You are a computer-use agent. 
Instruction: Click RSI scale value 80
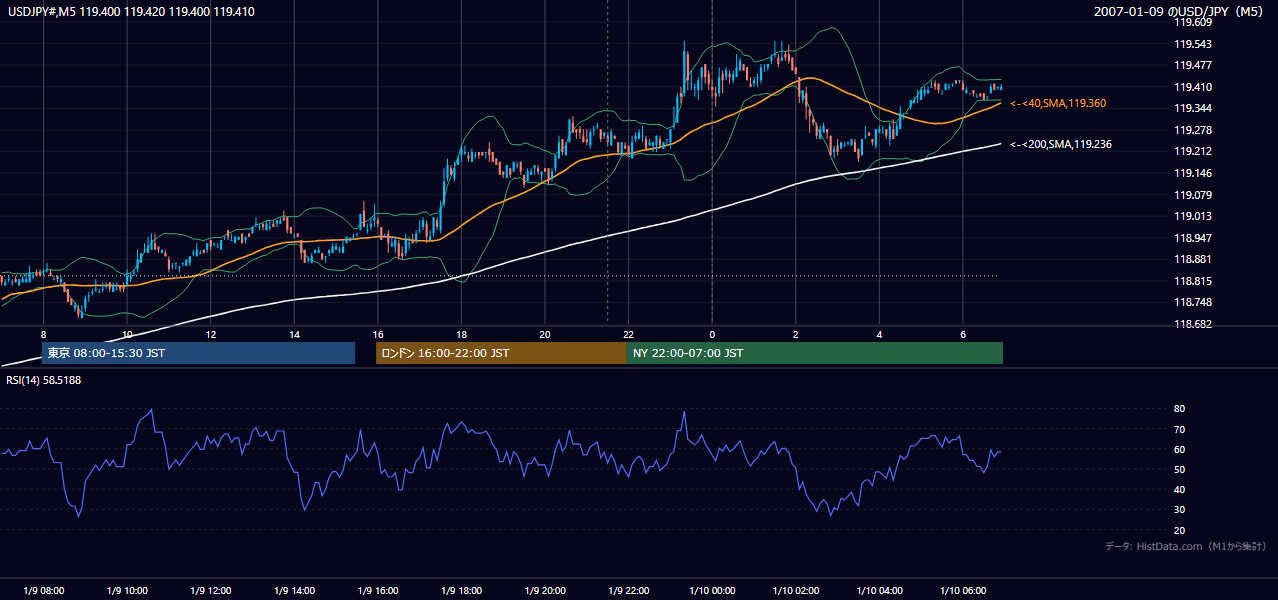(x=1179, y=409)
